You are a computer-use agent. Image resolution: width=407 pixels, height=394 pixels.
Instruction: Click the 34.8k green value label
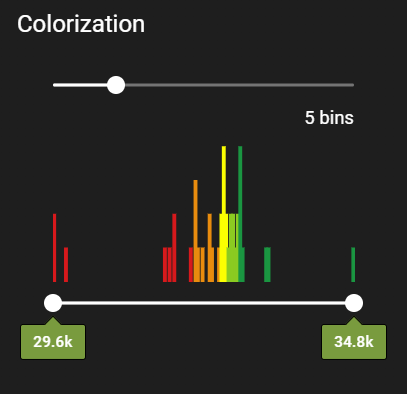coord(354,342)
